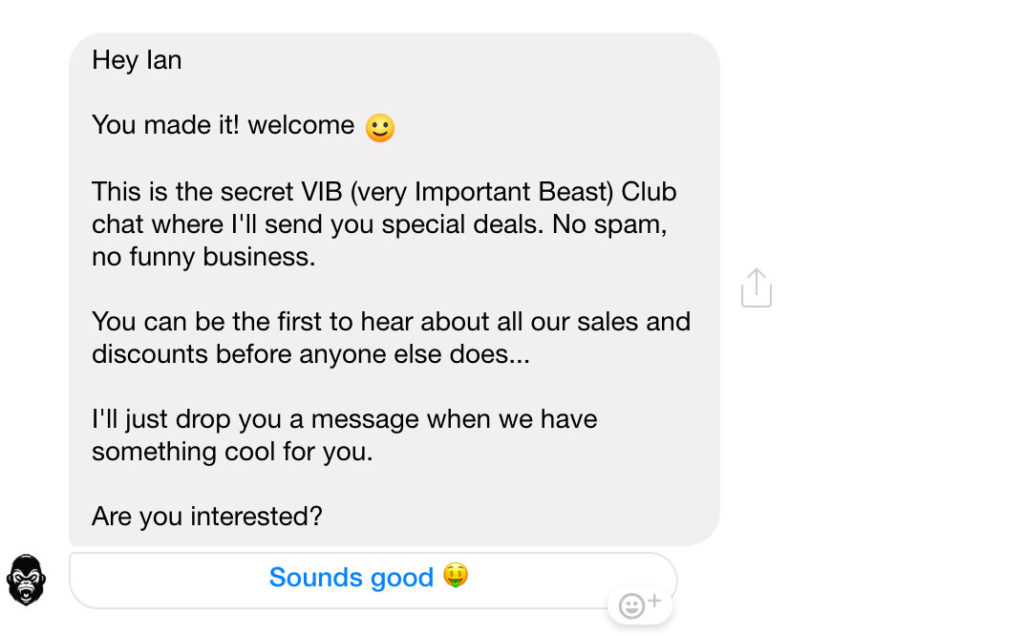Click the 'something cool for you.' line

[x=232, y=452]
